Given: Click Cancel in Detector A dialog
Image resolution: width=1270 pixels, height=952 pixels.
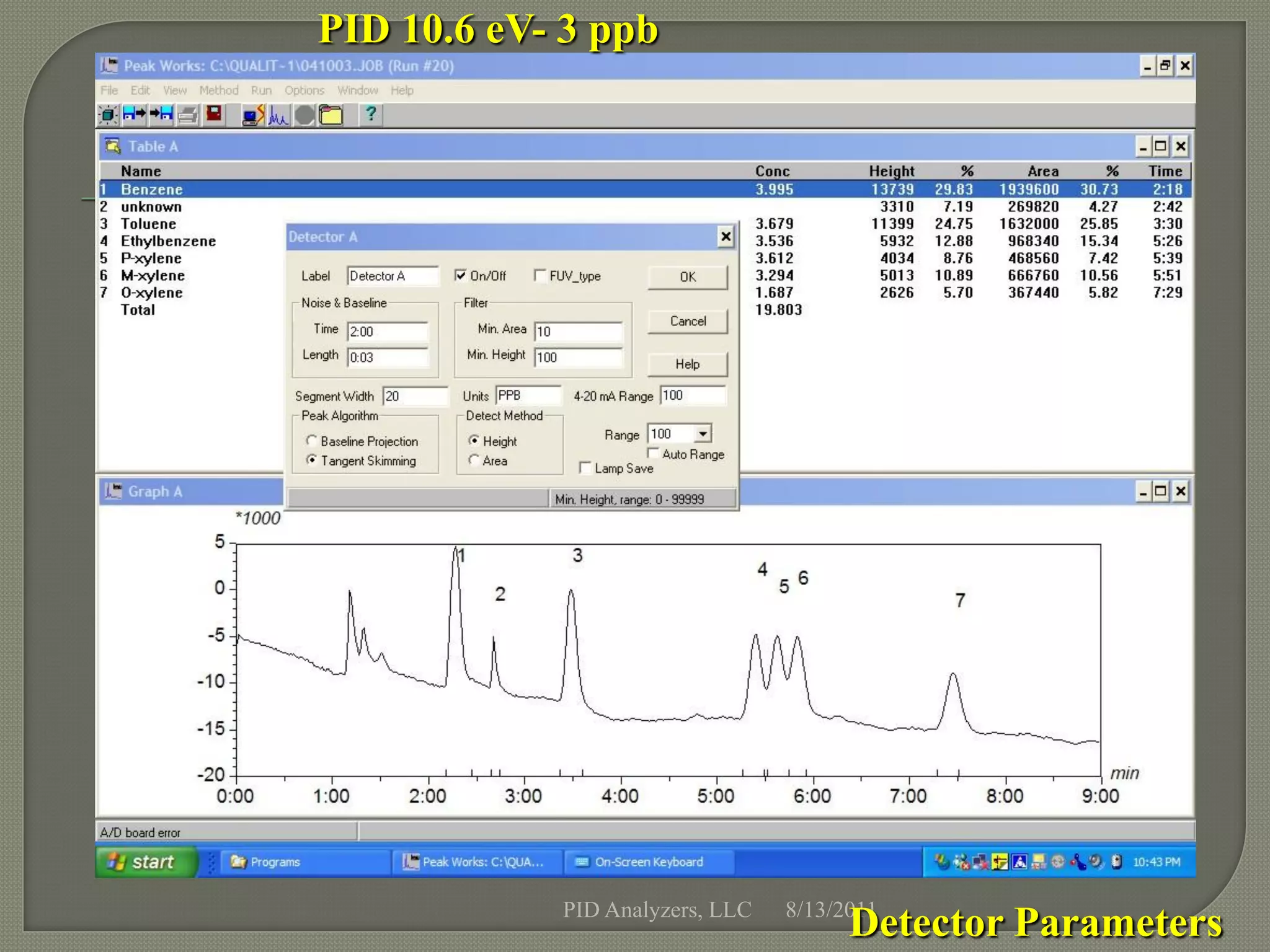Looking at the screenshot, I should pos(688,321).
